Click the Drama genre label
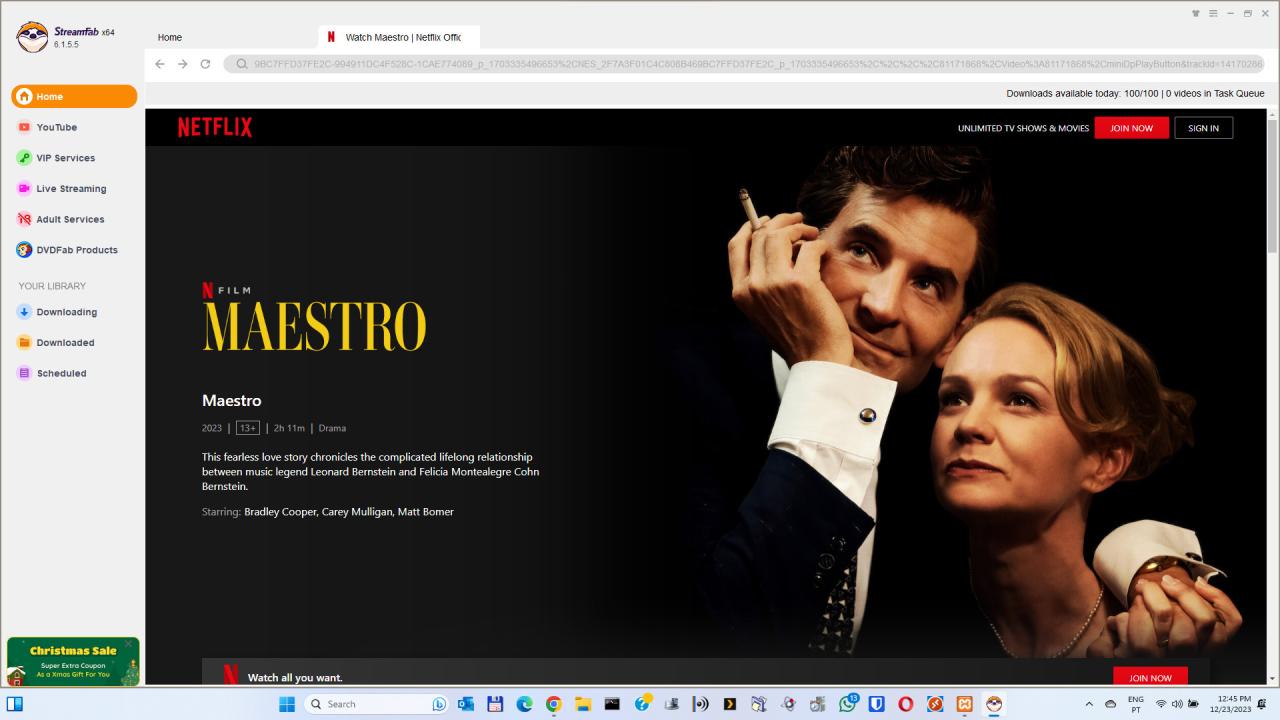1280x720 pixels. (332, 428)
